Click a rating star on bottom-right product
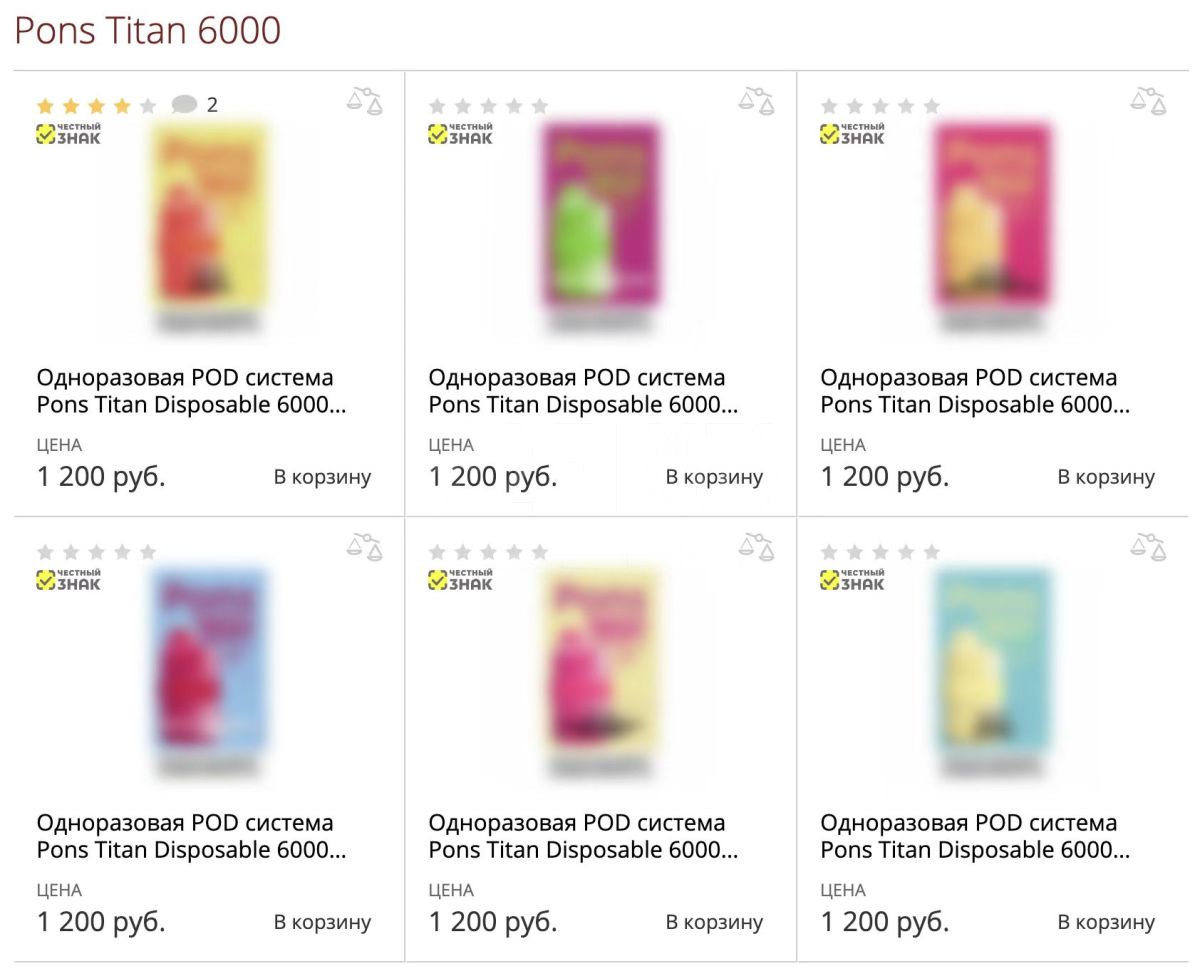 [880, 550]
